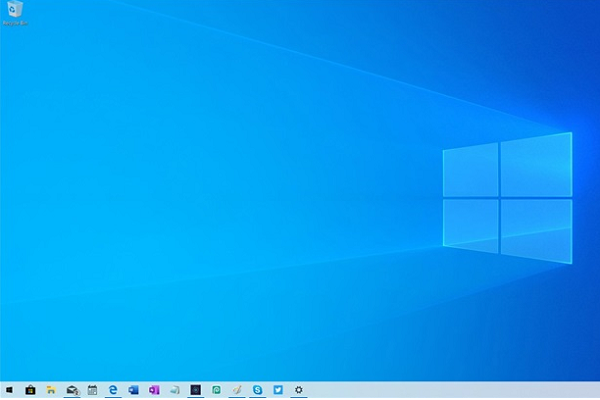The image size is (600, 400).
Task: Click the Recycle Bin text label
Action: (16, 25)
